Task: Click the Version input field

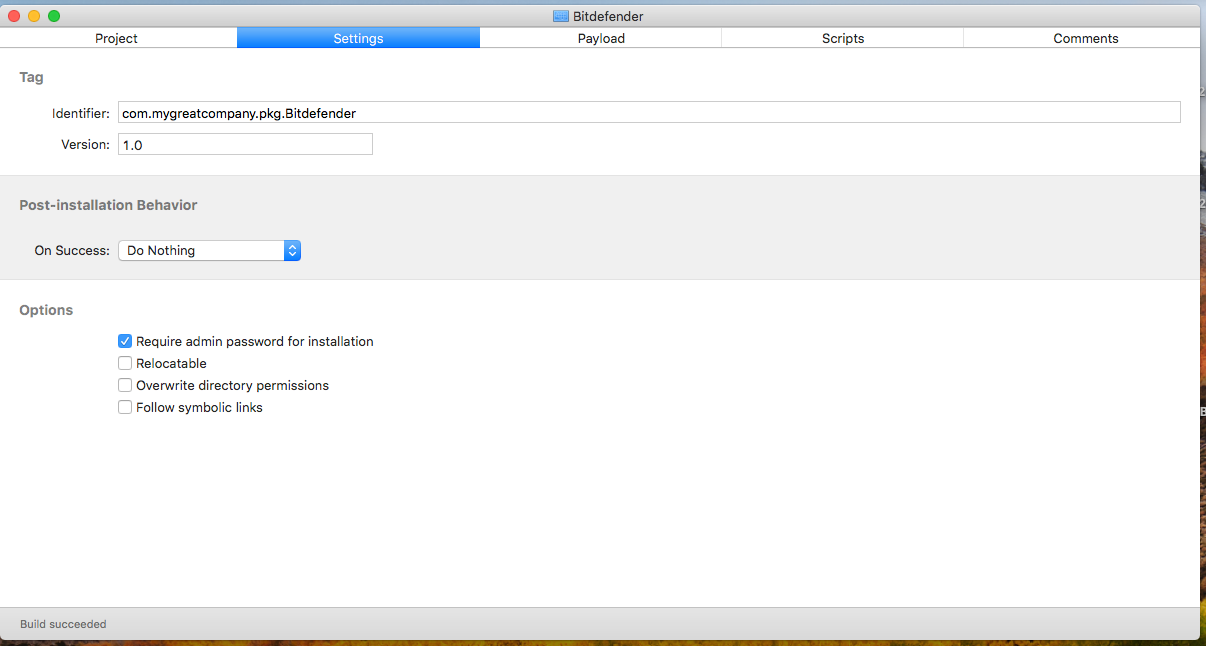Action: pyautogui.click(x=245, y=144)
